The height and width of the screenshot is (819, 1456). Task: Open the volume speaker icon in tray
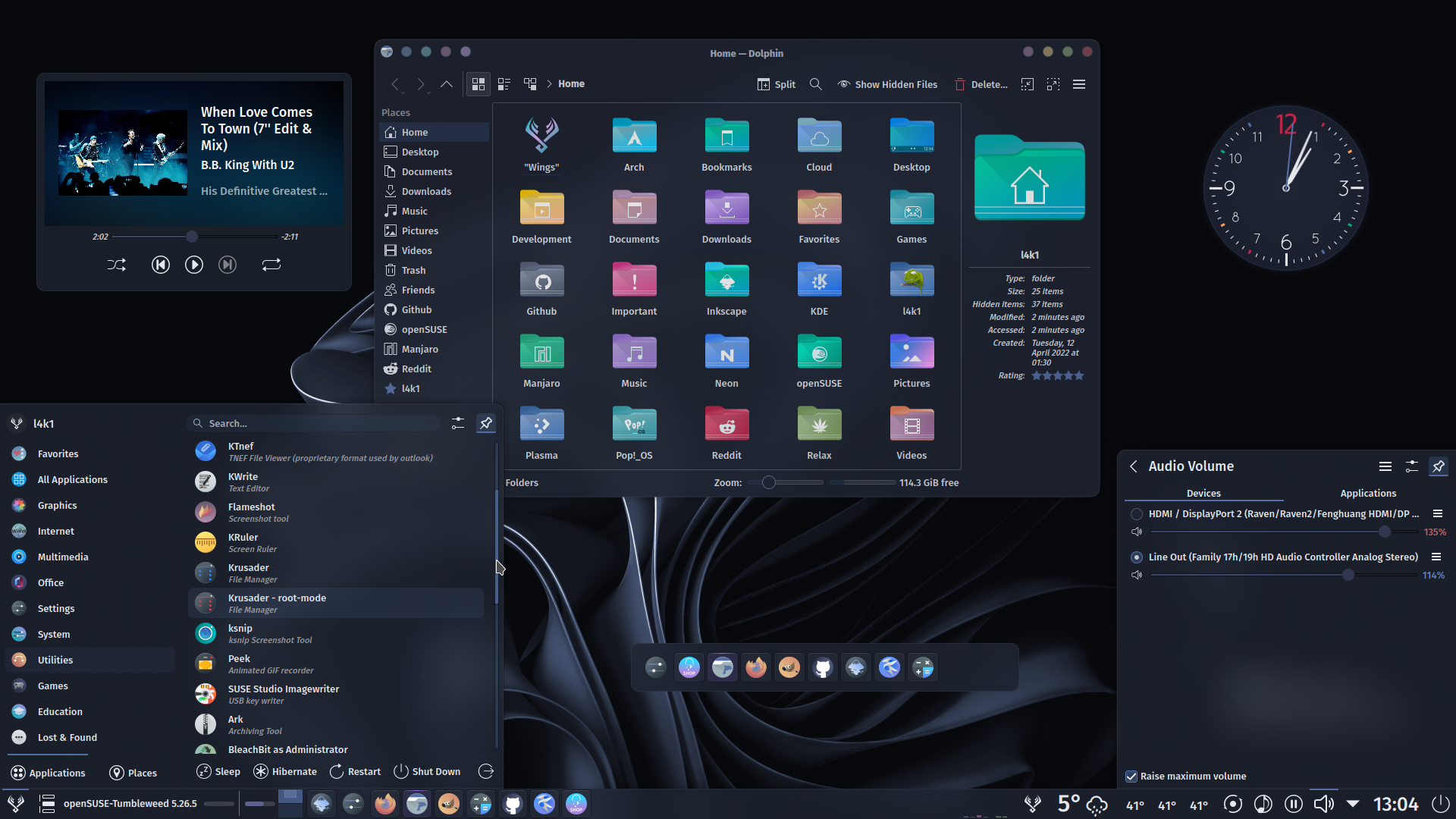(1324, 804)
